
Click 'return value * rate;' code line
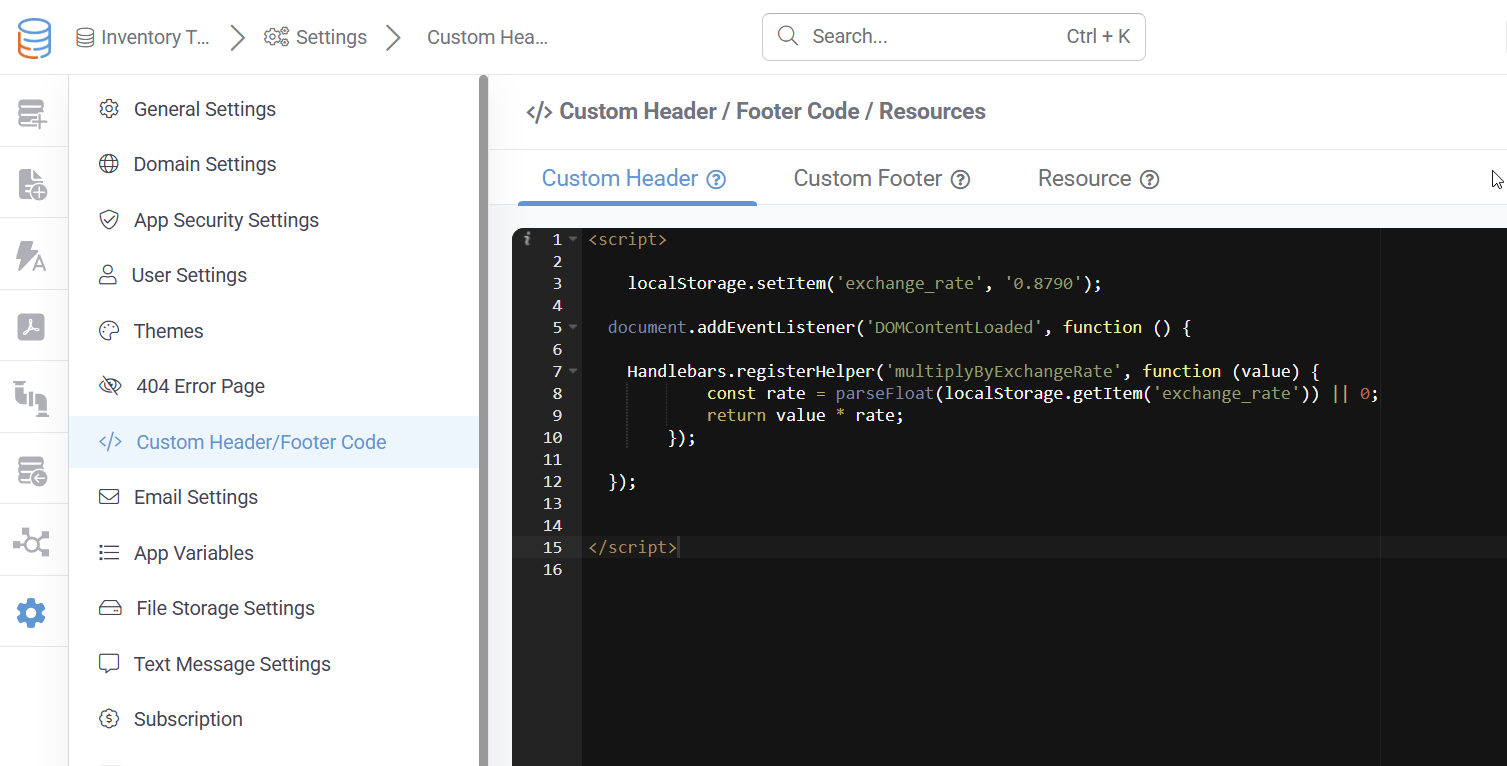[x=805, y=415]
